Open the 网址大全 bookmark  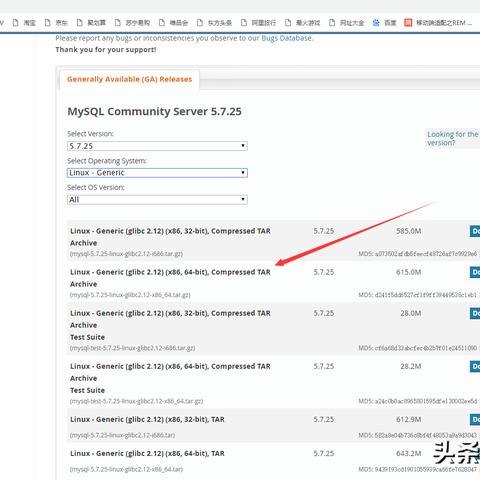347,23
